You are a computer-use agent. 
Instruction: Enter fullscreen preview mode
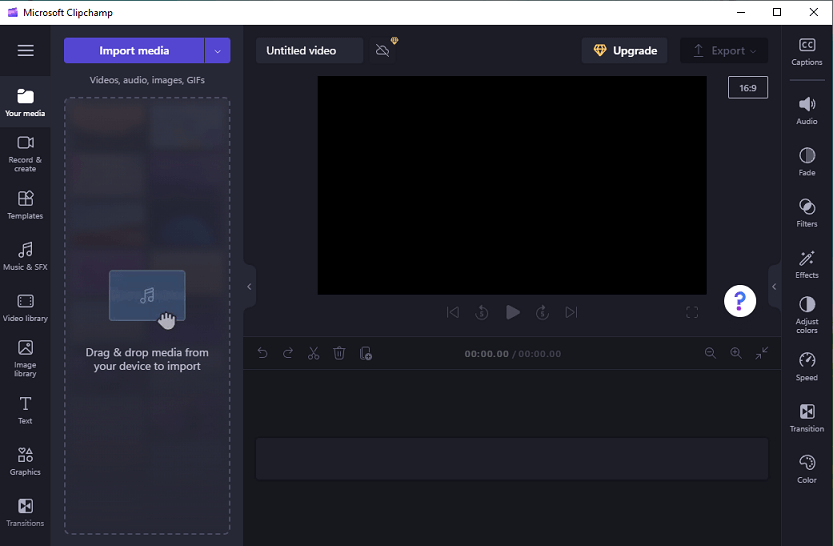tap(692, 312)
